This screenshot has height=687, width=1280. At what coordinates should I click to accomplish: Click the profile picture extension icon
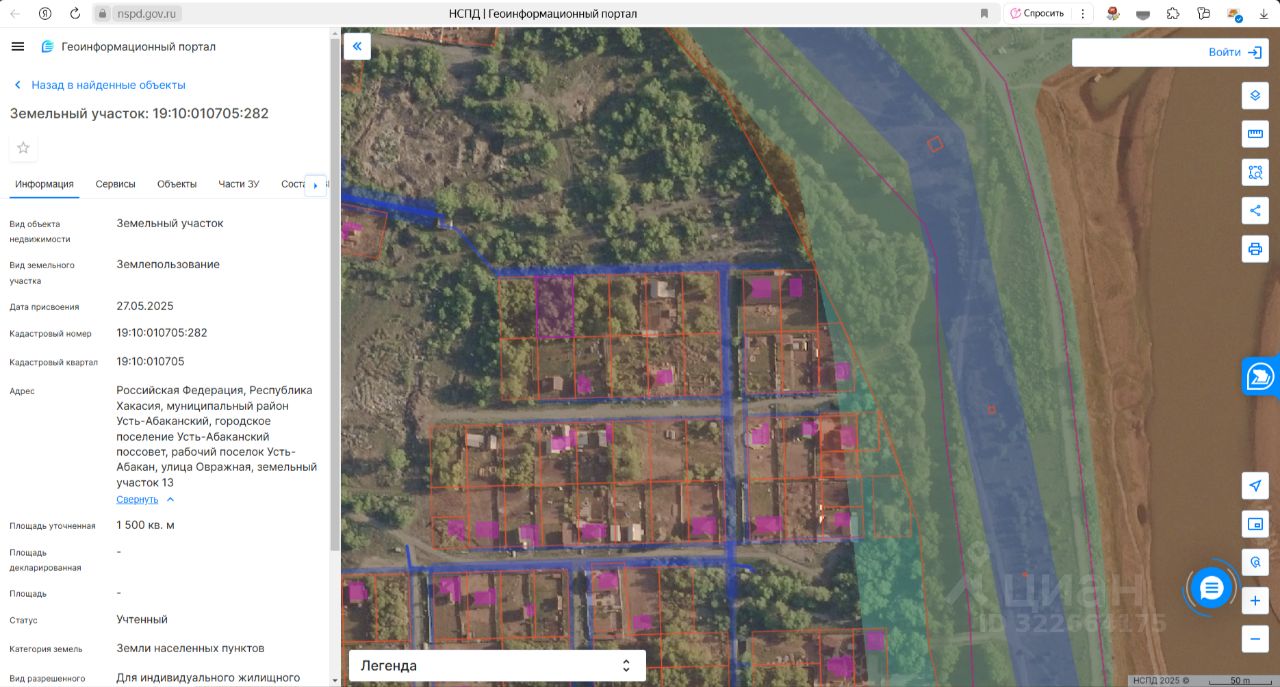[1113, 13]
